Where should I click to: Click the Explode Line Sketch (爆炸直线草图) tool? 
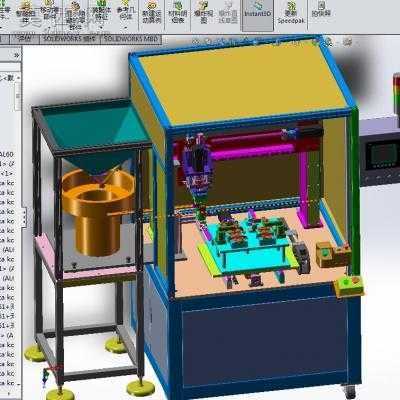228,13
